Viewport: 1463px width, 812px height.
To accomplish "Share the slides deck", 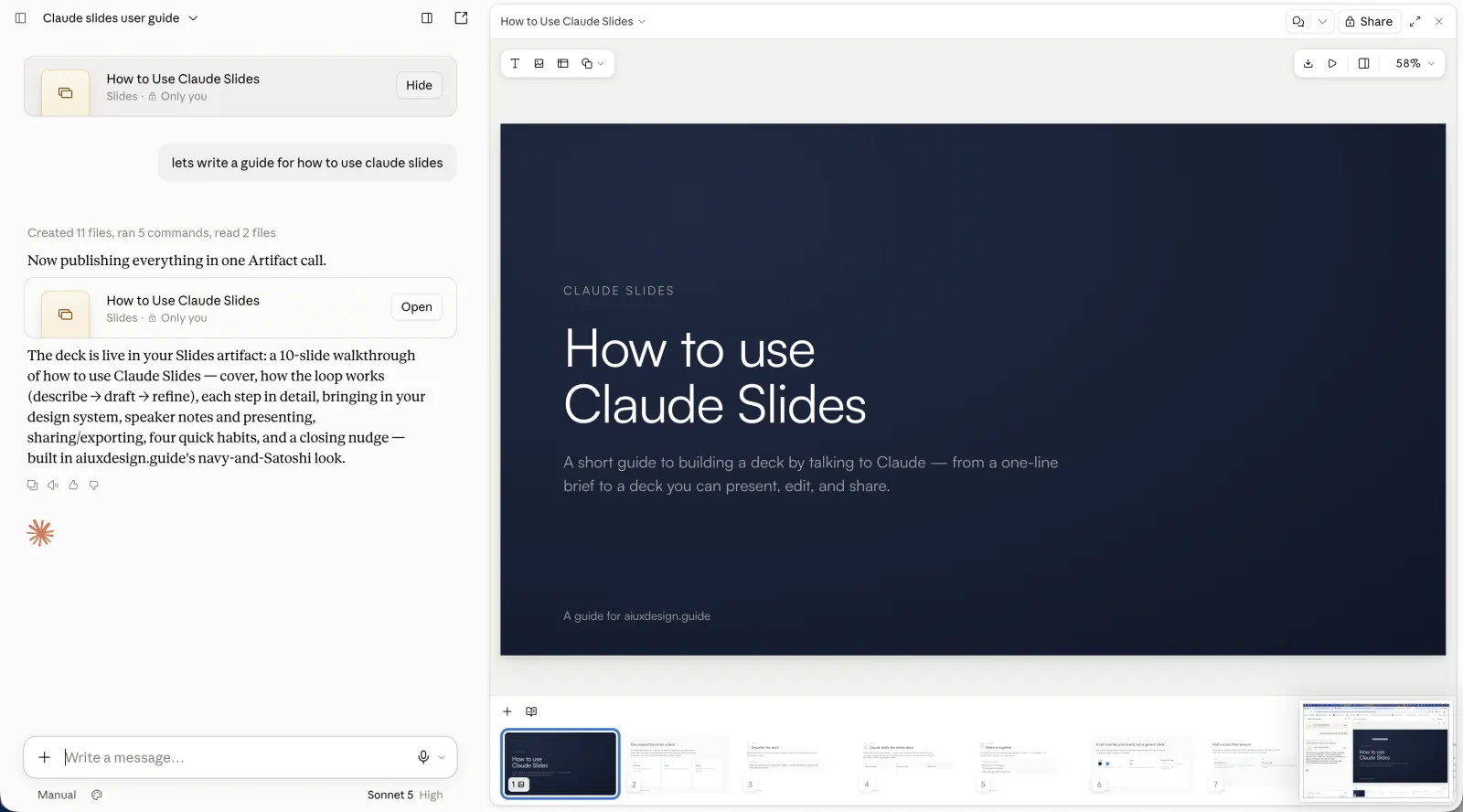I will pyautogui.click(x=1369, y=21).
